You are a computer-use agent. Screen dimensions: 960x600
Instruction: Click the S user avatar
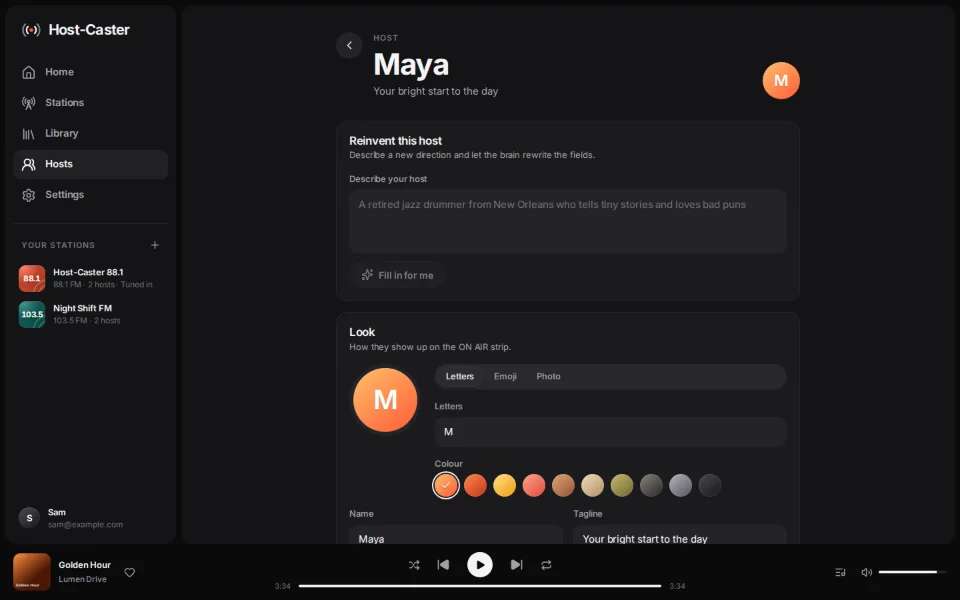tap(29, 518)
